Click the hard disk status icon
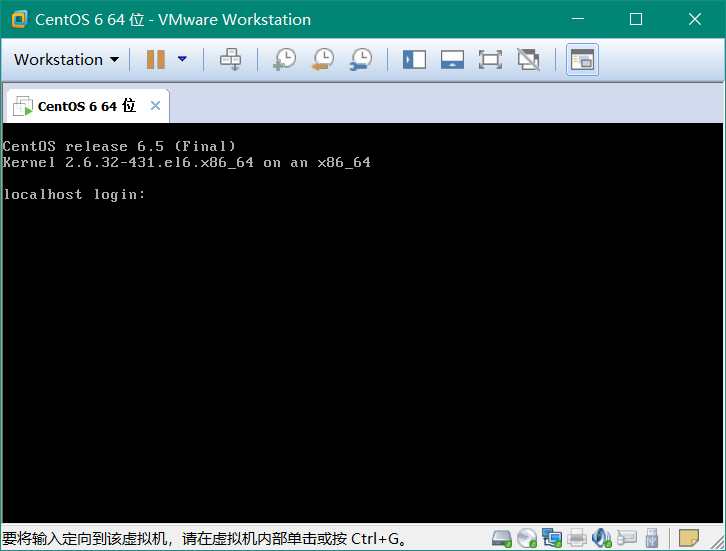Image resolution: width=726 pixels, height=551 pixels. click(x=501, y=538)
